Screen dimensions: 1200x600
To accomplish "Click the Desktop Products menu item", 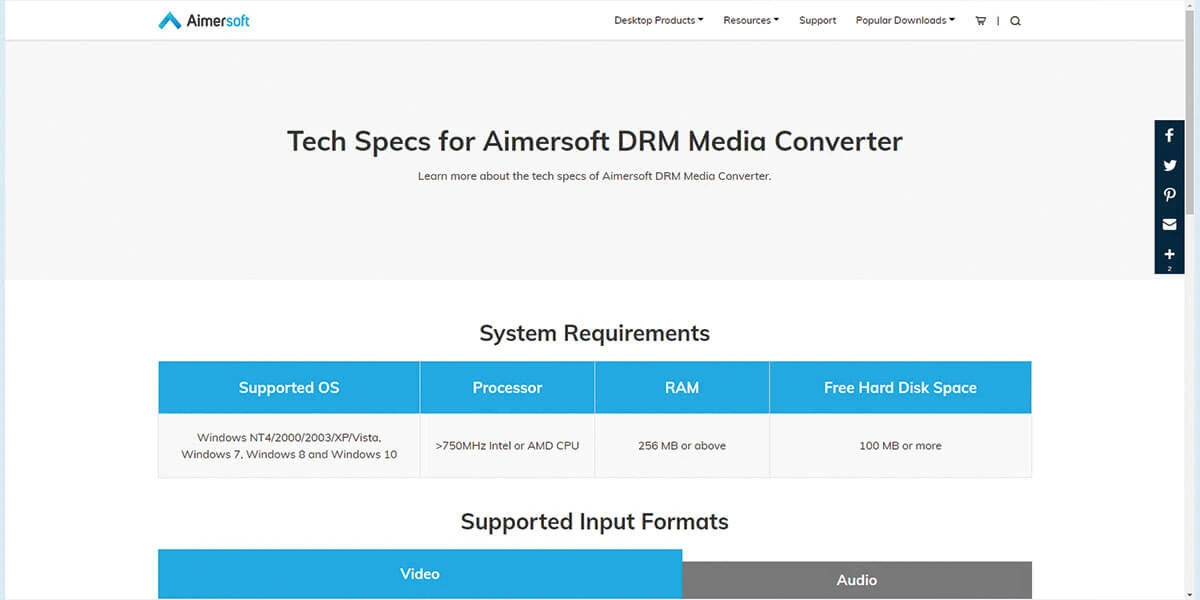I will [x=654, y=20].
